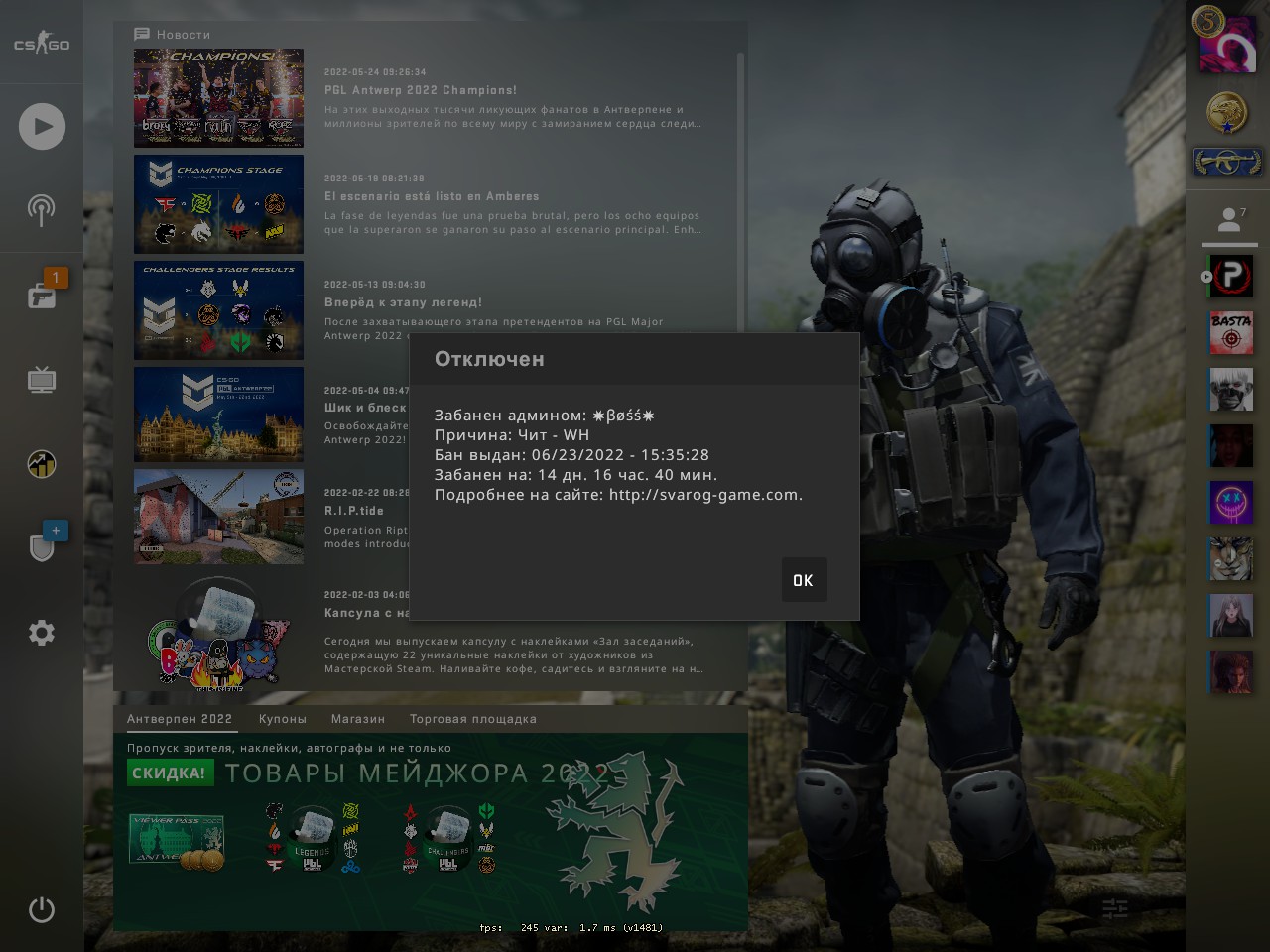Open the stats circular badge icon

[x=42, y=463]
